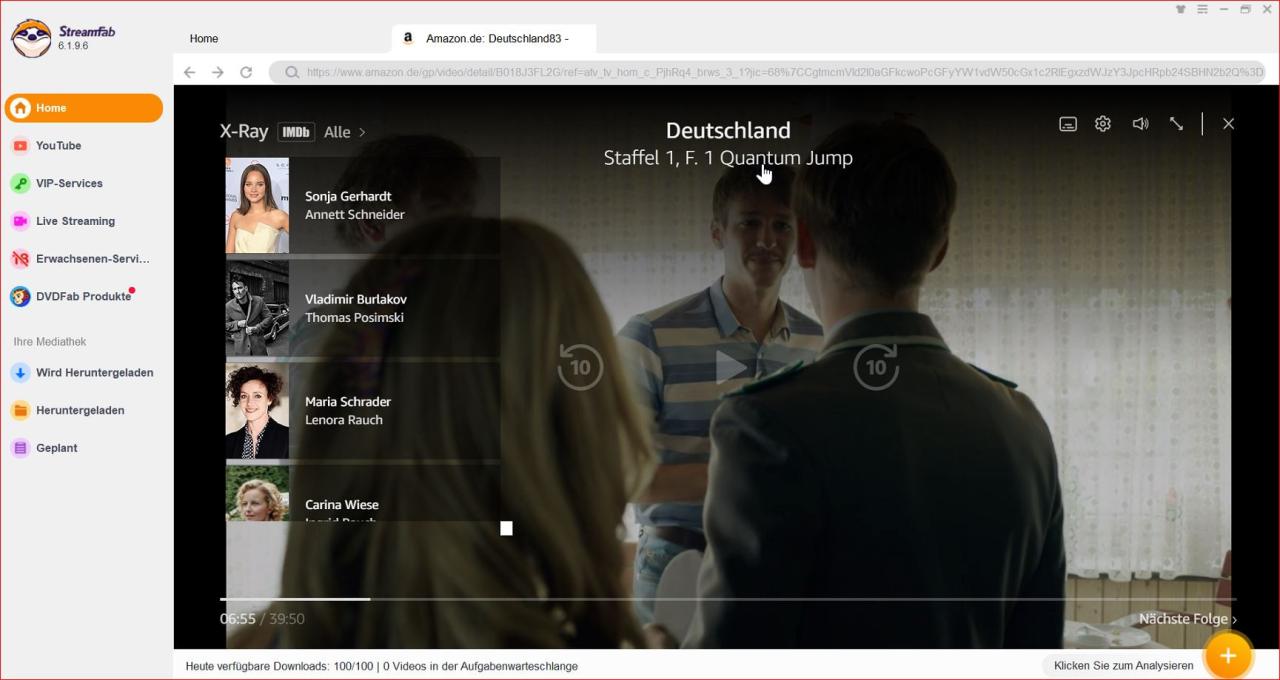This screenshot has height=680, width=1280.
Task: Open YouTube in the sidebar
Action: [59, 146]
